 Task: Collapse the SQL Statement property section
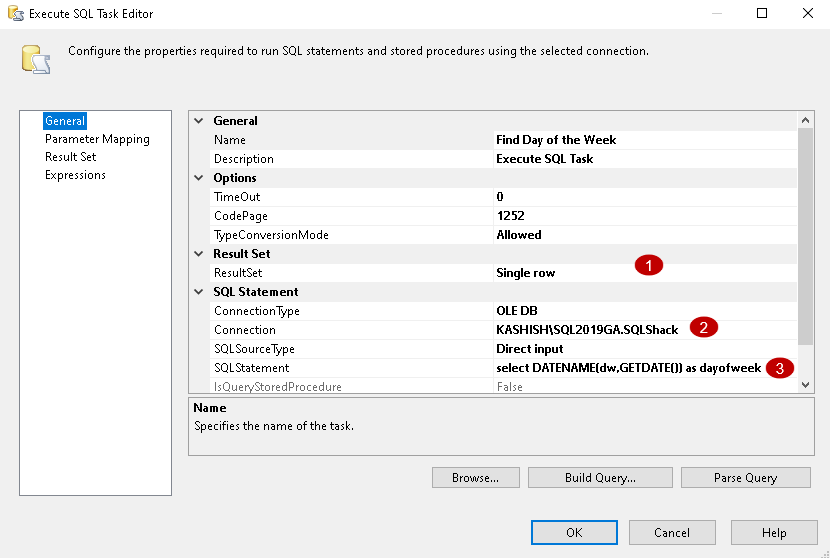point(199,292)
